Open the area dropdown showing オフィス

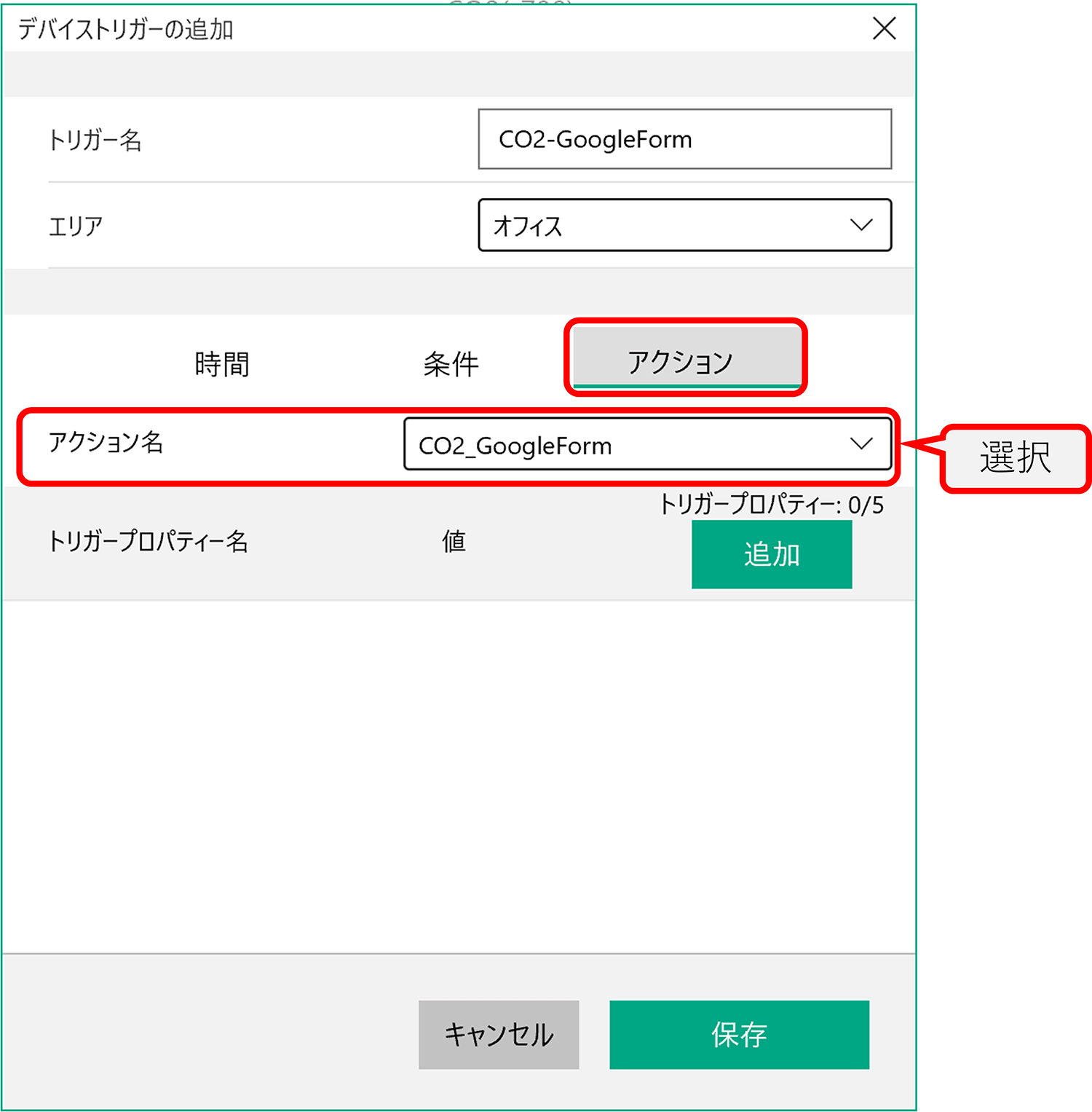[x=684, y=225]
